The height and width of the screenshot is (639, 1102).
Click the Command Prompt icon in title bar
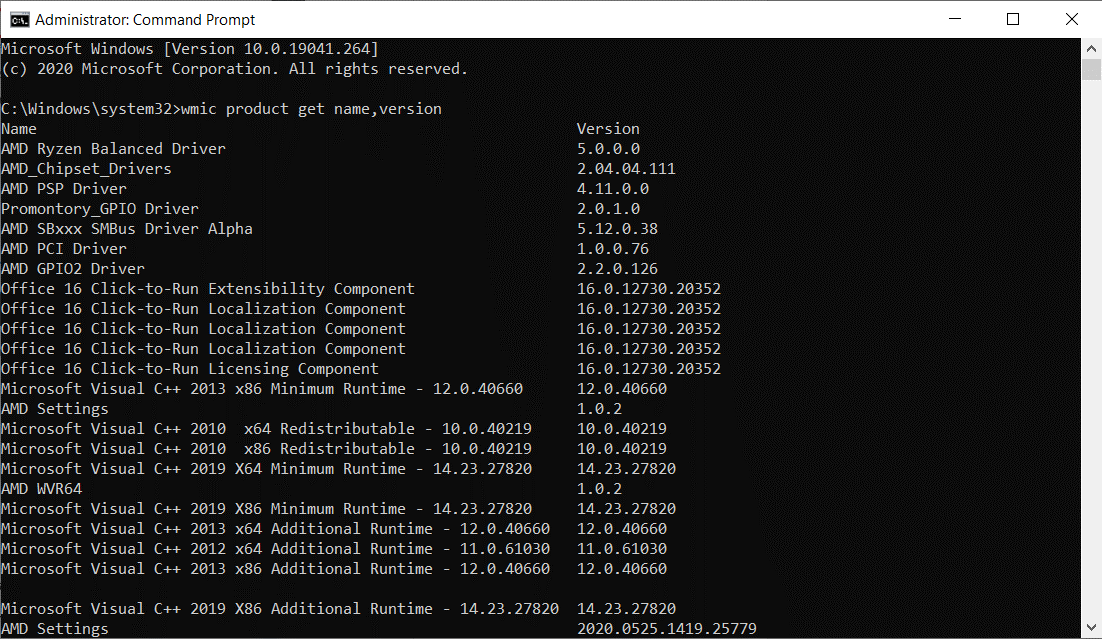[19, 20]
